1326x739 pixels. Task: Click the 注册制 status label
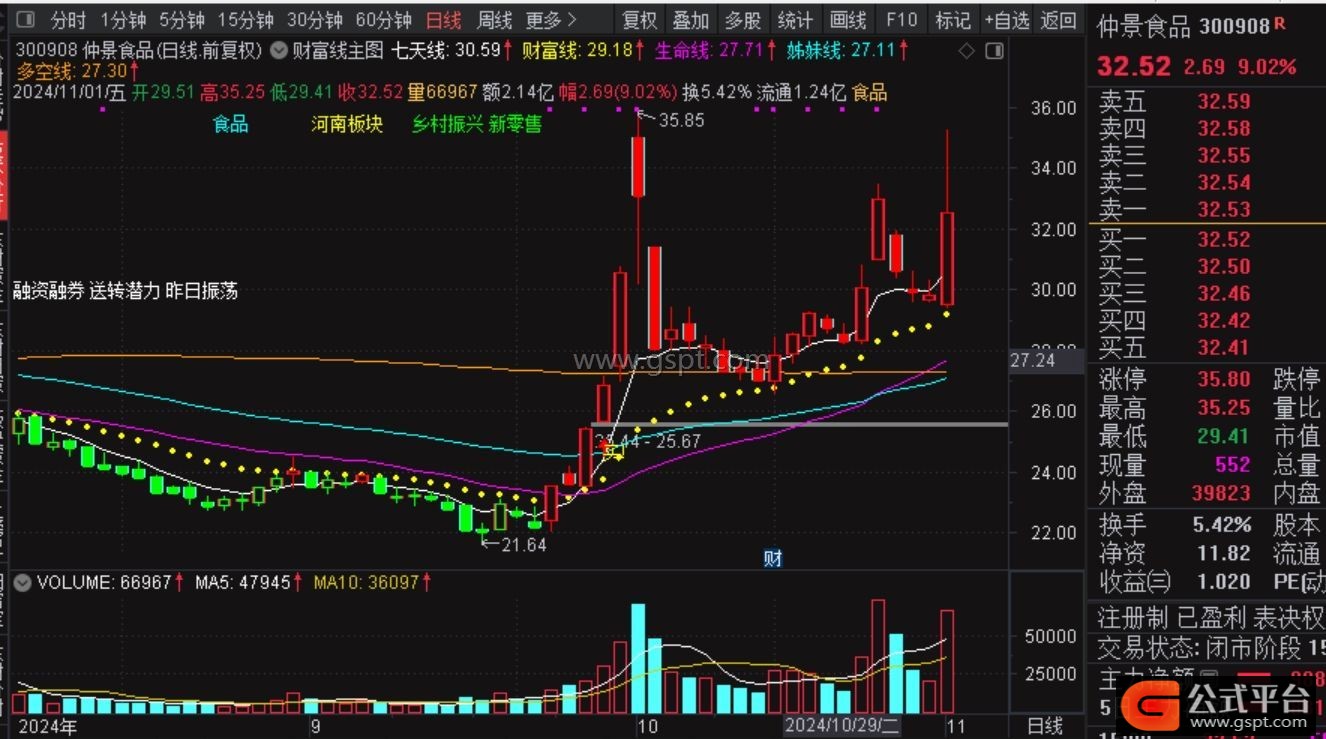[1133, 617]
